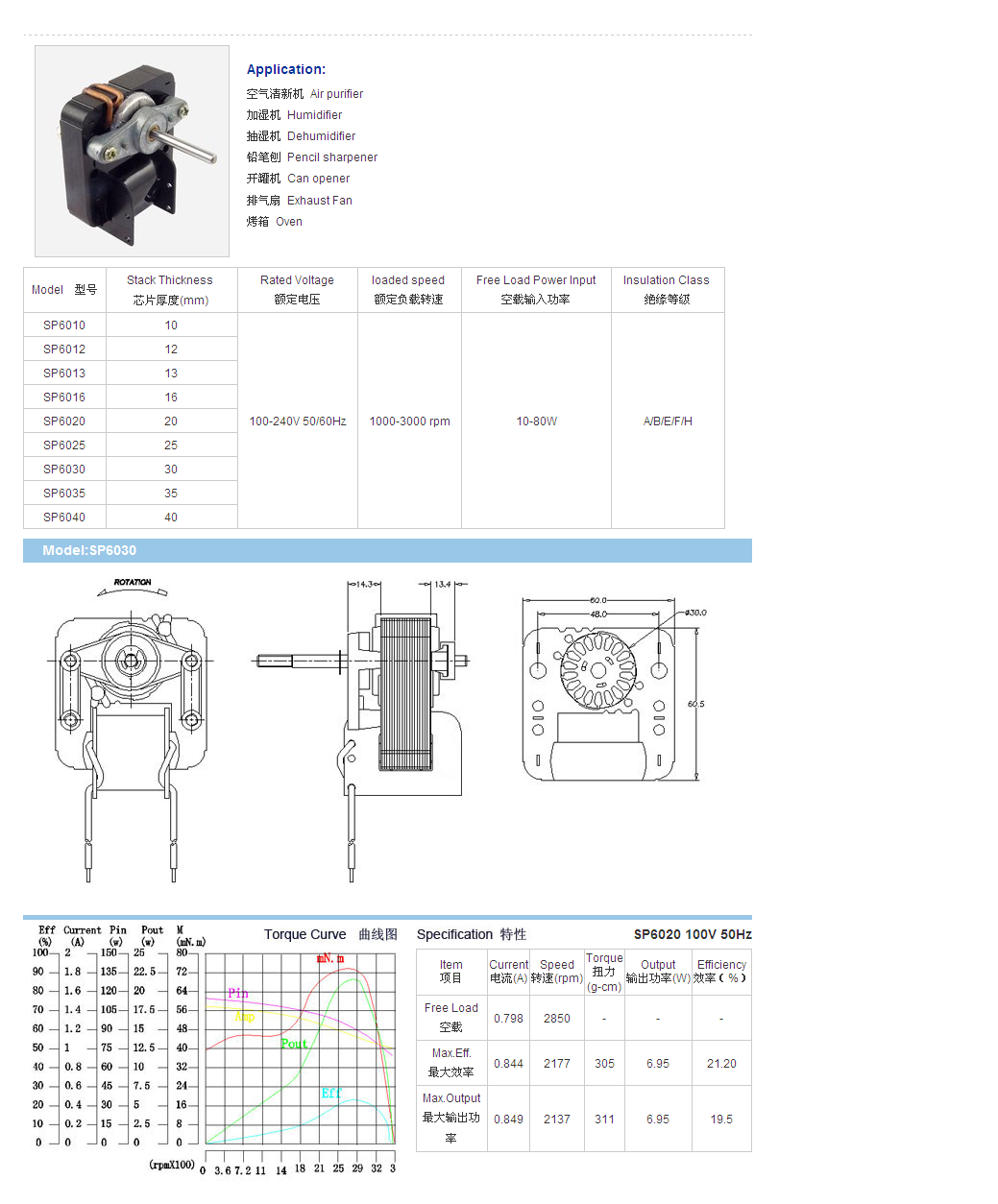Select the Humidifier application line
998x1204 pixels.
294,115
